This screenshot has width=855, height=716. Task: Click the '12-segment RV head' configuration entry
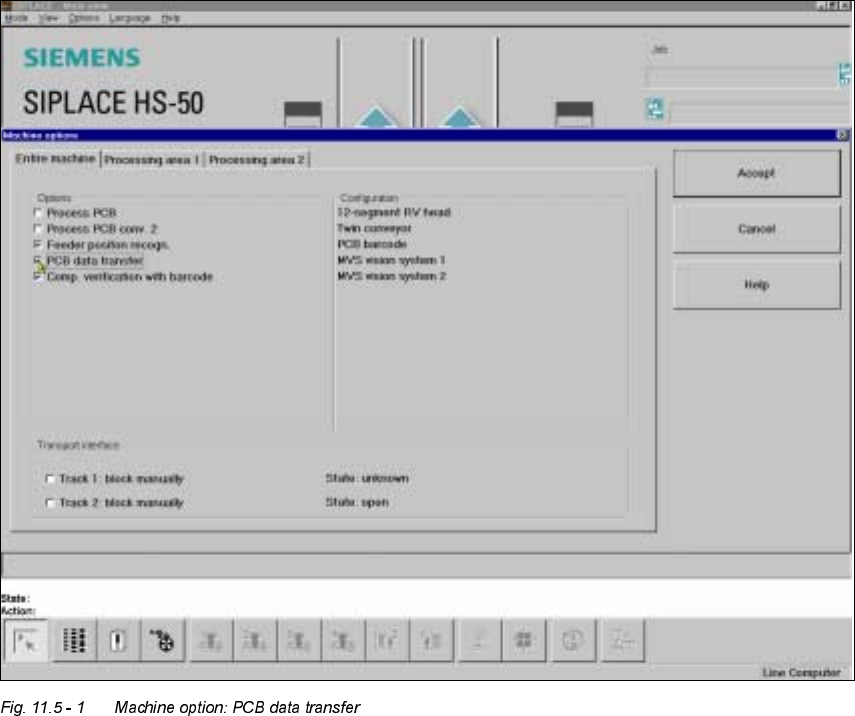[x=394, y=212]
